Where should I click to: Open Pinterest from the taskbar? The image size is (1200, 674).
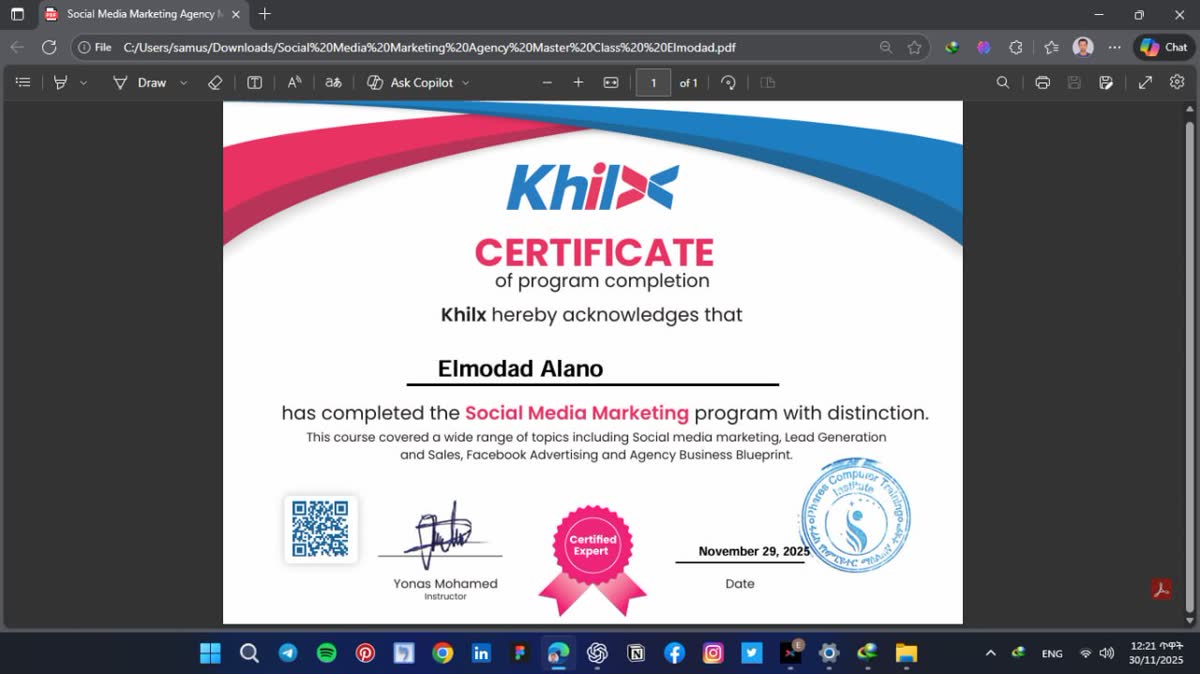[x=365, y=653]
